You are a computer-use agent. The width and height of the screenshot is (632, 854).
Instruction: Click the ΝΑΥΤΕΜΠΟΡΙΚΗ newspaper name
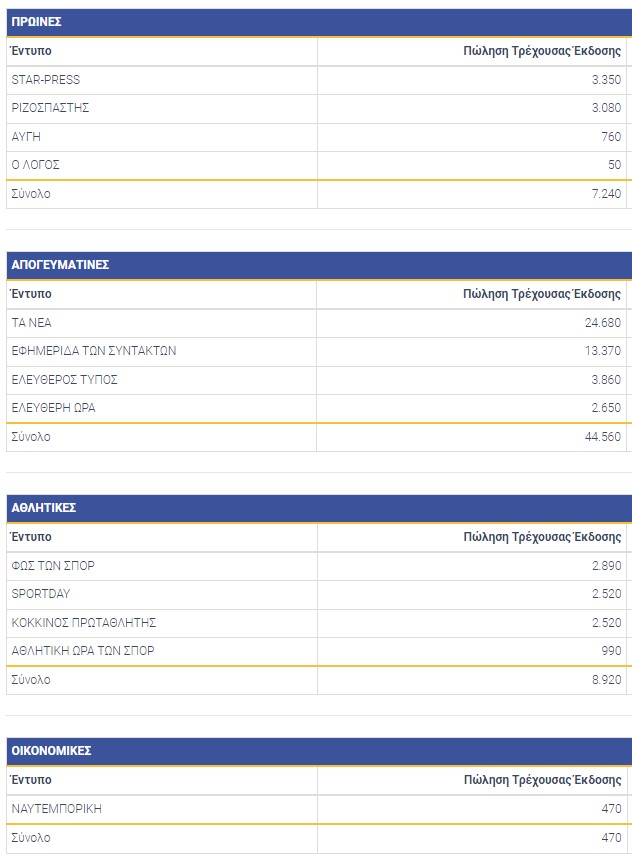[x=56, y=809]
